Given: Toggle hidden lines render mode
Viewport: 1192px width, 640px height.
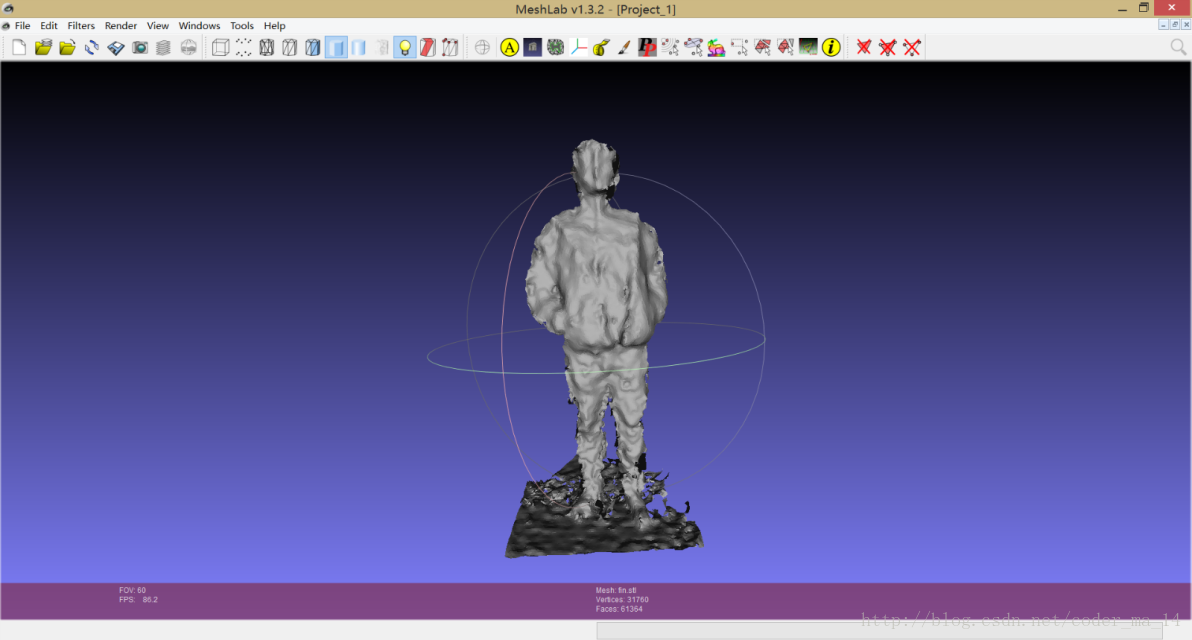Looking at the screenshot, I should 290,47.
